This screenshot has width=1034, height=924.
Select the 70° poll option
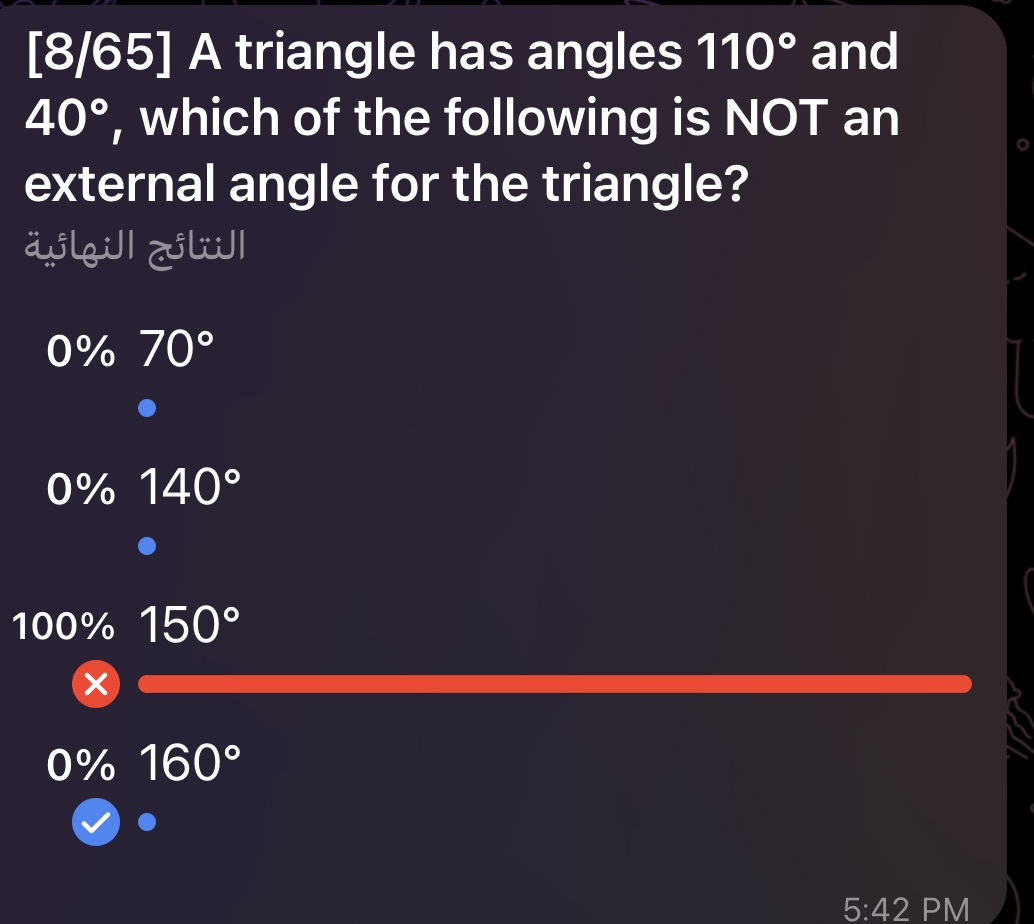[x=176, y=350]
